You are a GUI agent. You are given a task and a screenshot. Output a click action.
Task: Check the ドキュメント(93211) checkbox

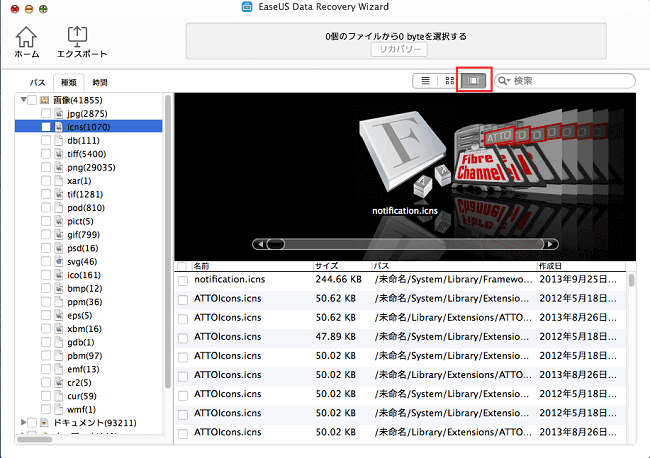pyautogui.click(x=32, y=423)
